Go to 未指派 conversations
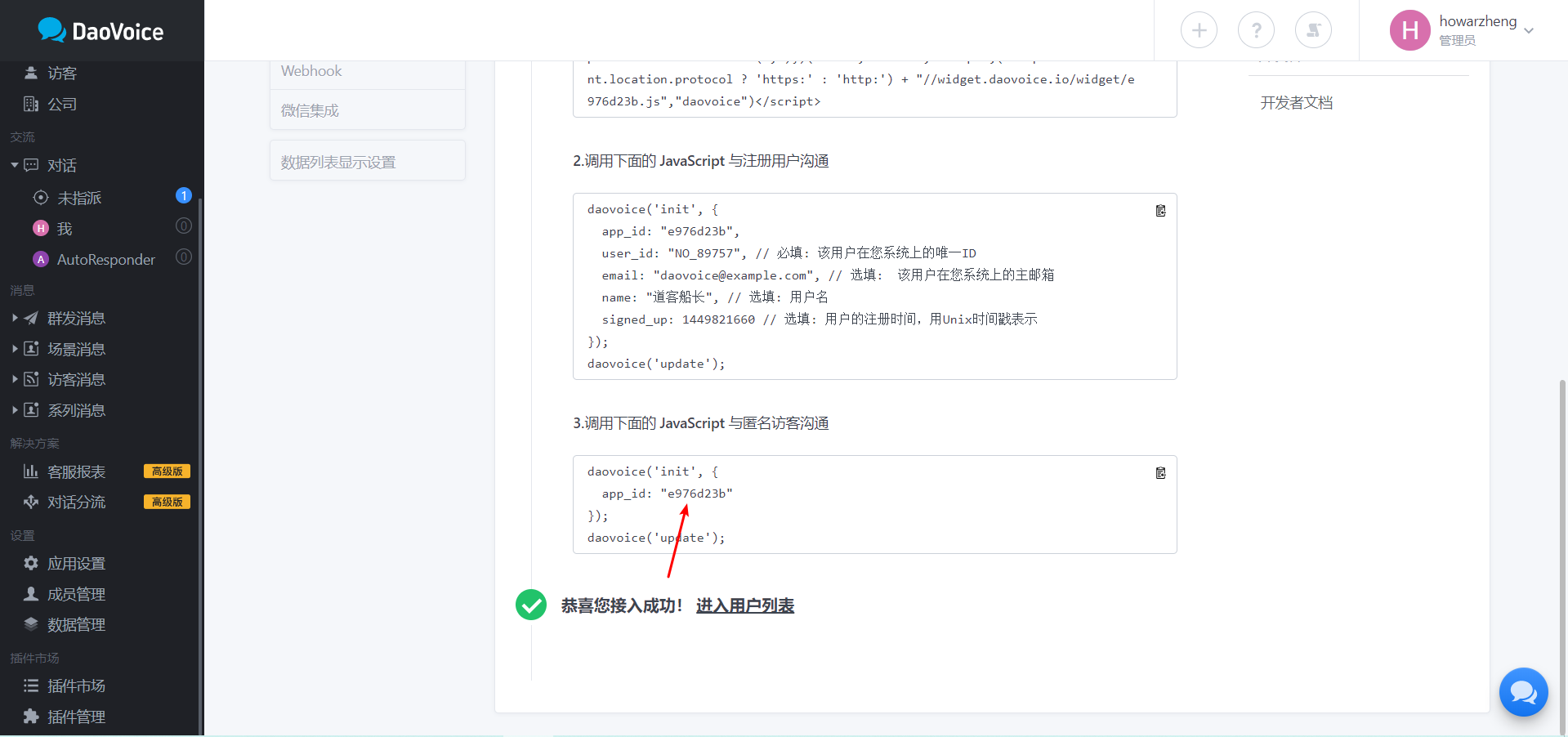The image size is (1568, 737). (79, 198)
